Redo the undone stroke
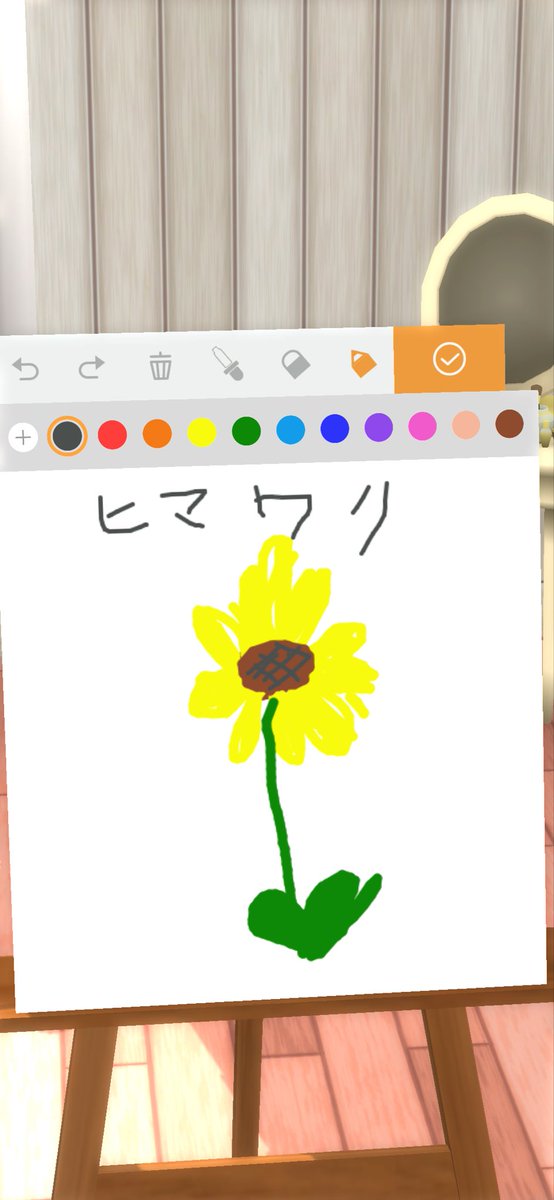554x1200 pixels. (x=92, y=368)
